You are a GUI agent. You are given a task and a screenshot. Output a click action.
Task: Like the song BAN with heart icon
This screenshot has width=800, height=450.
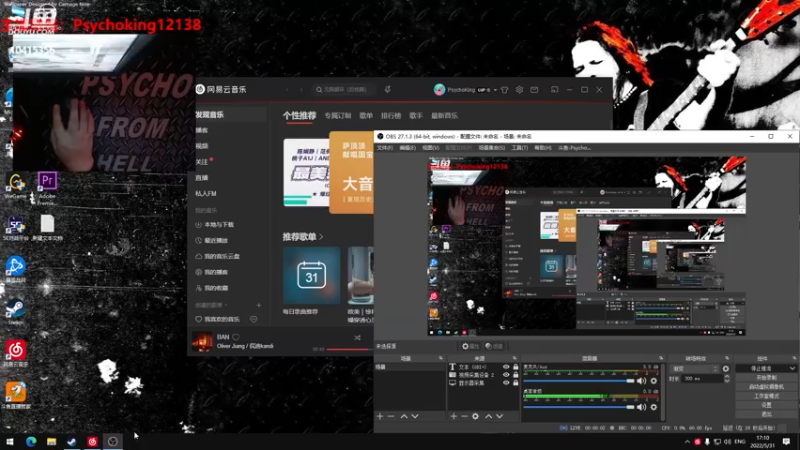pos(236,337)
